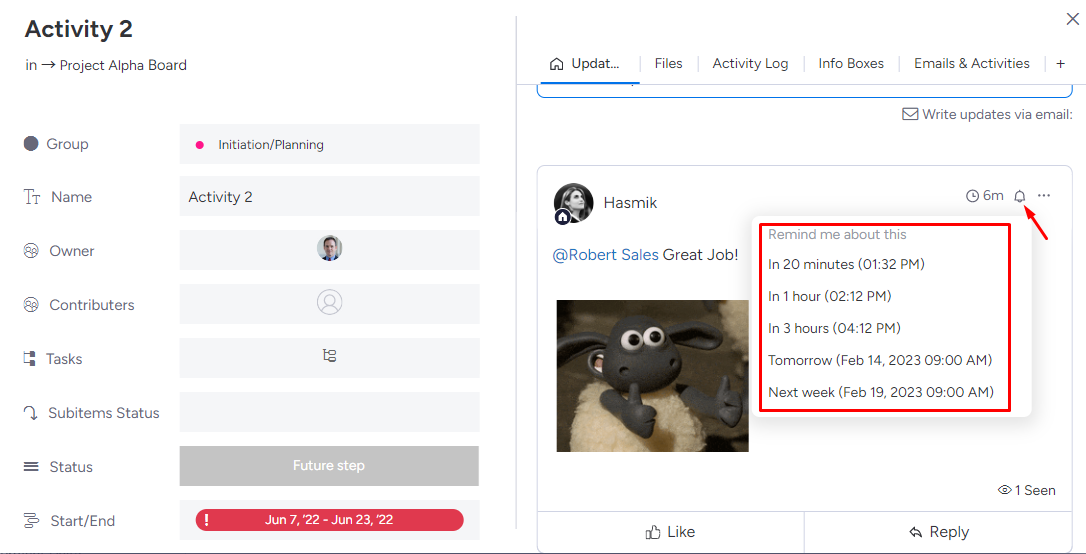Click the eye icon next to 1 Seen
Viewport: 1086px width, 554px height.
(1005, 490)
